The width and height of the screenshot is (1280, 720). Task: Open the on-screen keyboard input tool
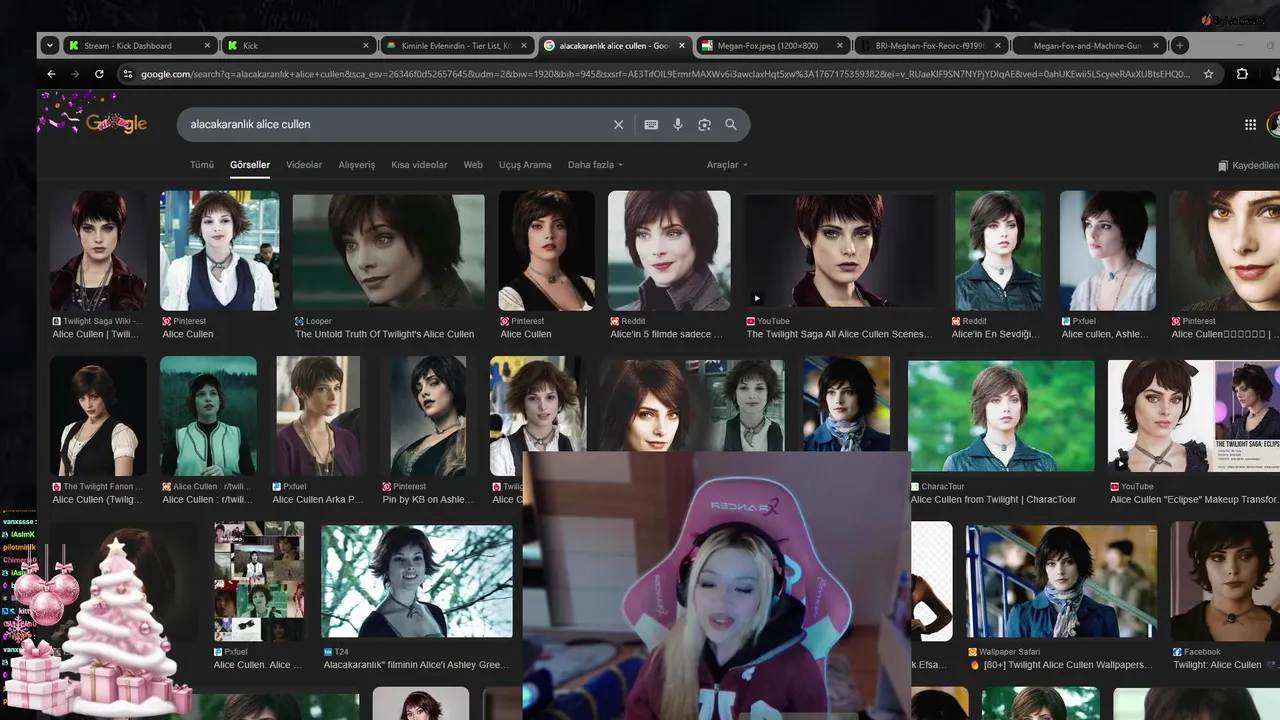(651, 125)
